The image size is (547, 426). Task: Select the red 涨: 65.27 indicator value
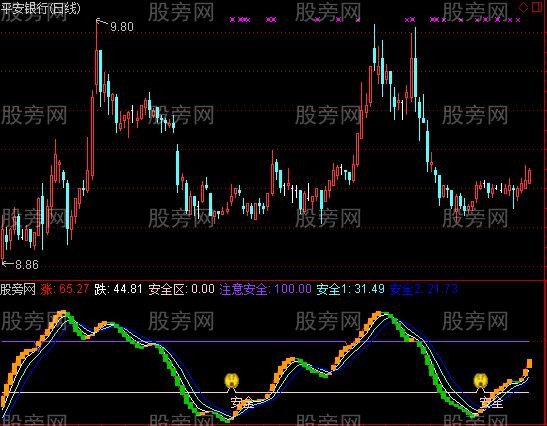pyautogui.click(x=65, y=289)
